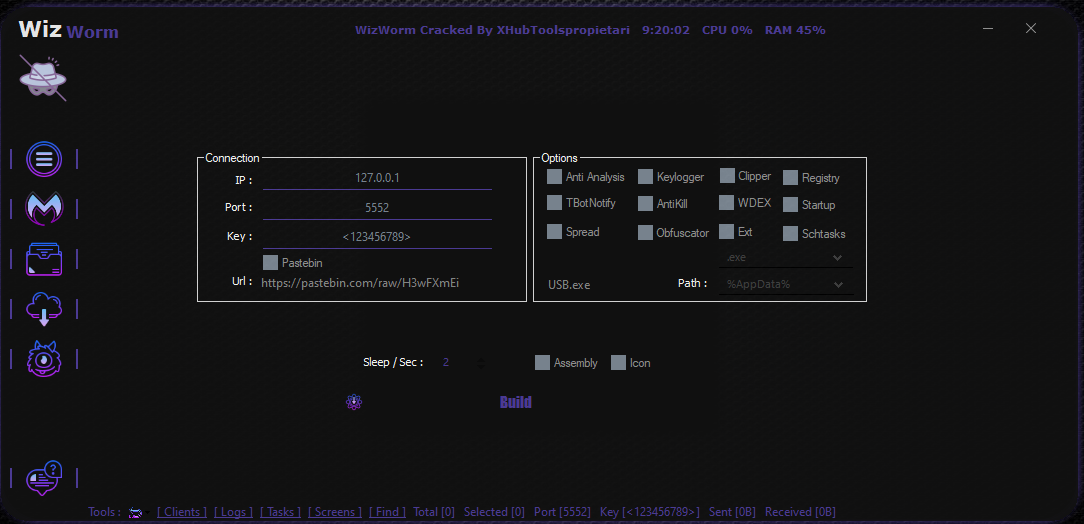
Task: Click the Received [0B] status entry
Action: point(801,512)
